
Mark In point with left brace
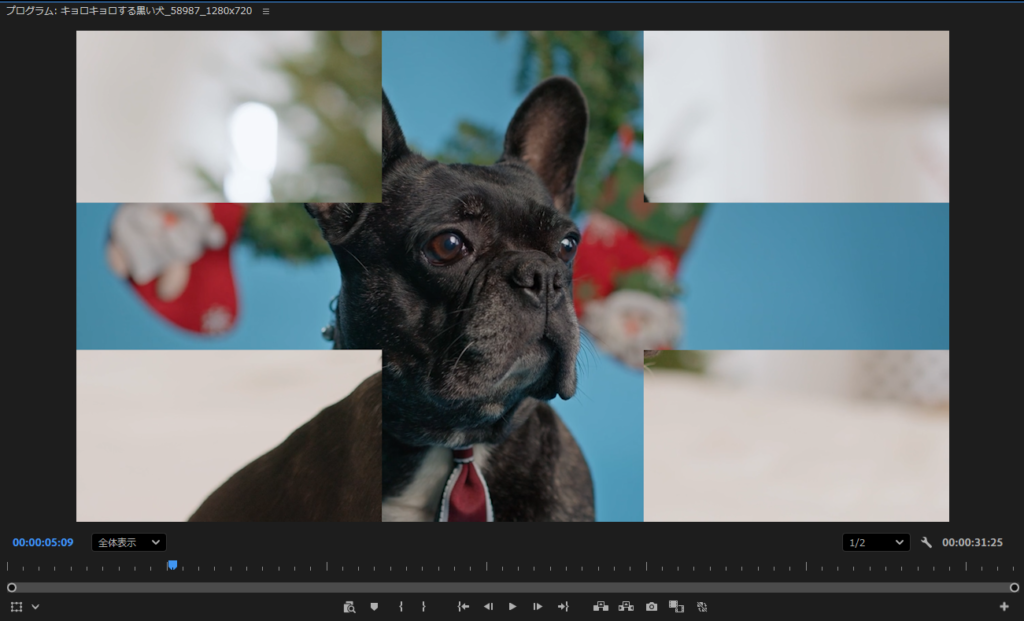click(400, 607)
